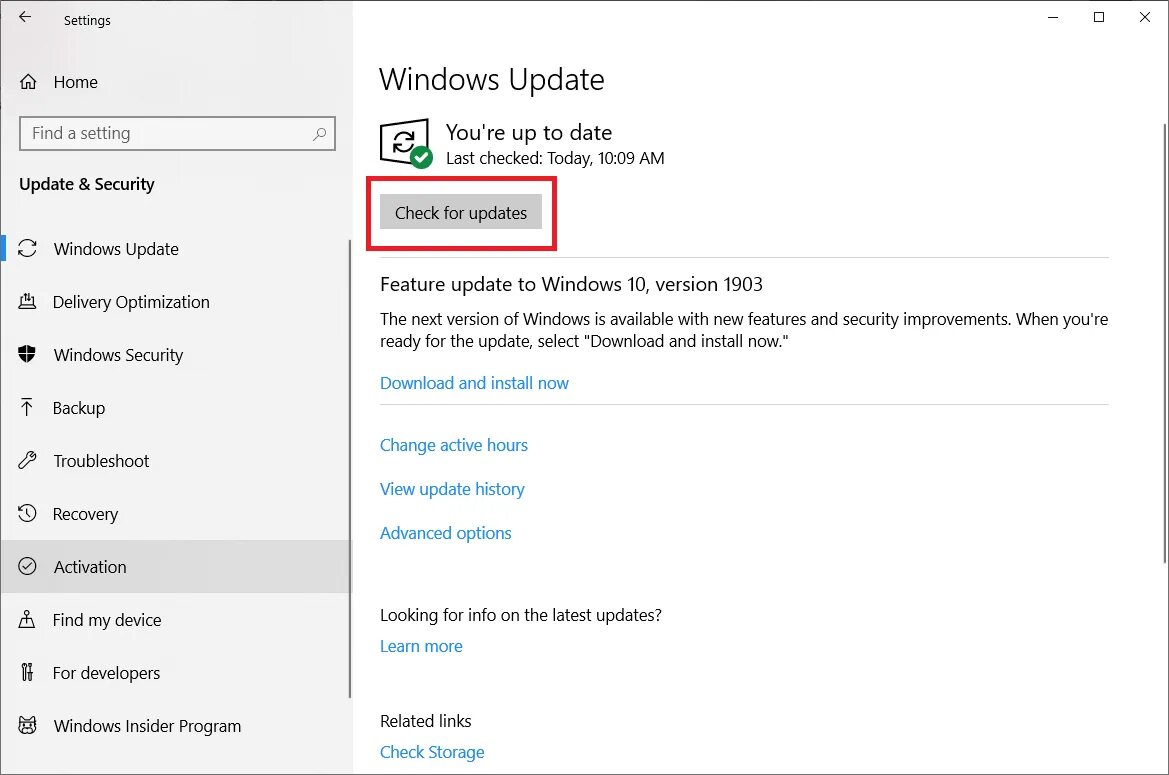Focus the Find a setting search box

pos(177,133)
